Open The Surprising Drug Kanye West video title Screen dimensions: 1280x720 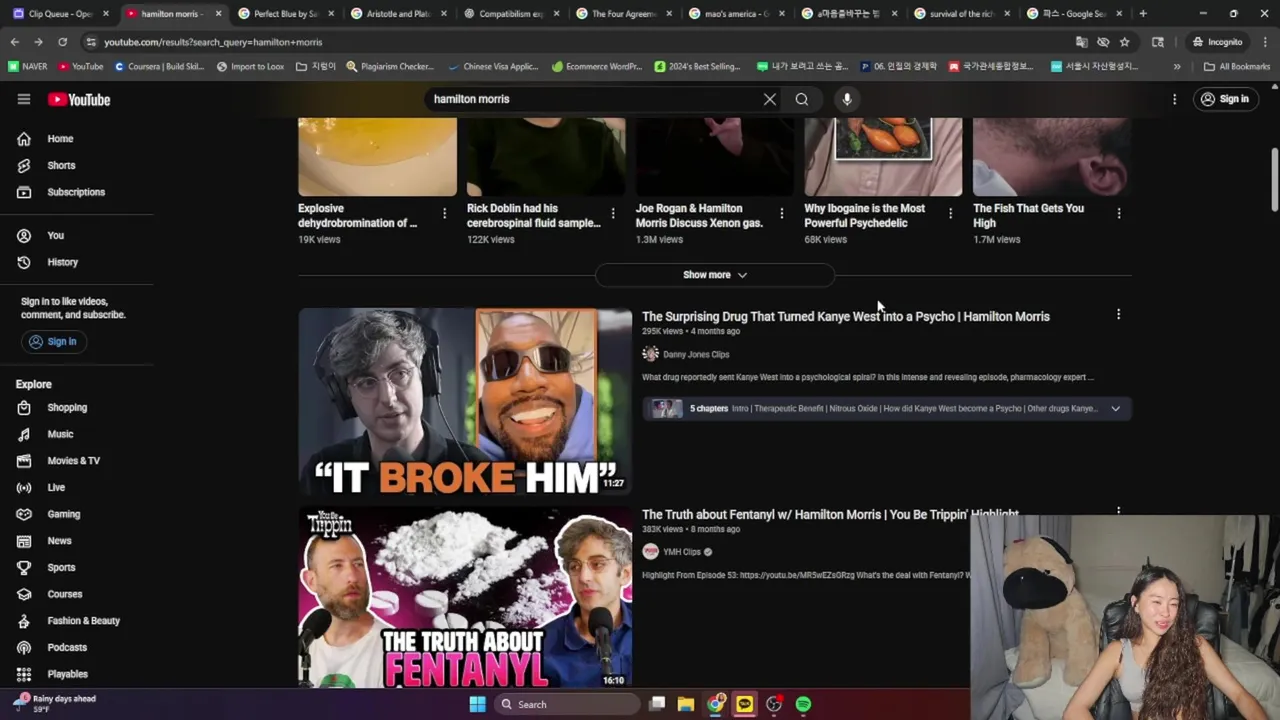pyautogui.click(x=846, y=316)
